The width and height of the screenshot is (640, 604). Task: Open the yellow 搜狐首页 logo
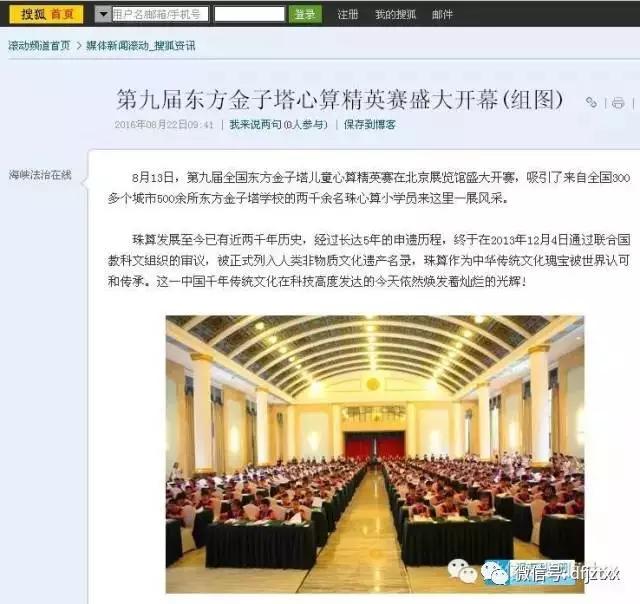pos(46,14)
